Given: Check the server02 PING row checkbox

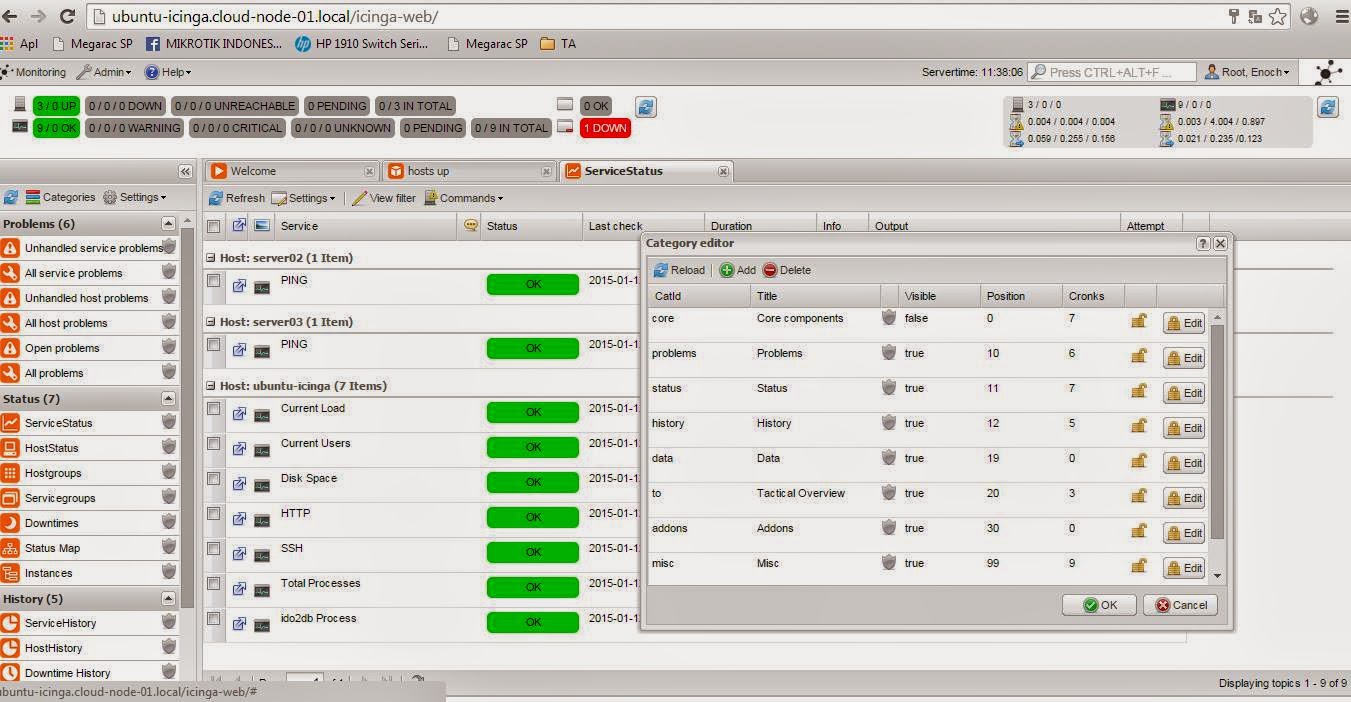Looking at the screenshot, I should (213, 281).
